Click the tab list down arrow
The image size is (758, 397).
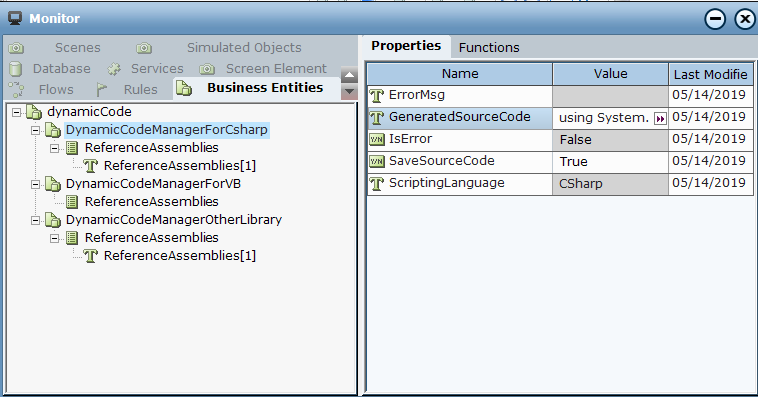(349, 91)
